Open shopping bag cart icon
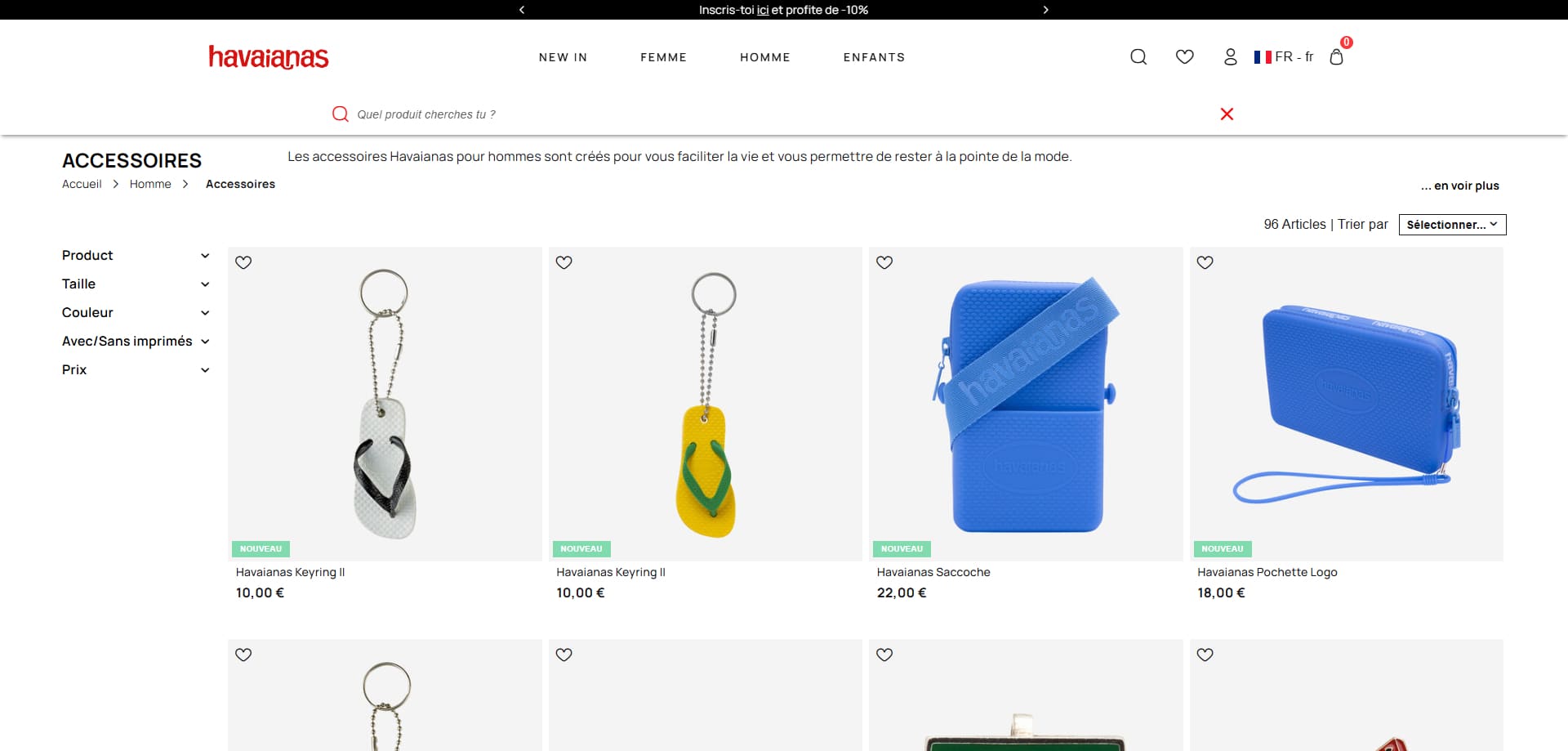1568x751 pixels. pyautogui.click(x=1336, y=56)
